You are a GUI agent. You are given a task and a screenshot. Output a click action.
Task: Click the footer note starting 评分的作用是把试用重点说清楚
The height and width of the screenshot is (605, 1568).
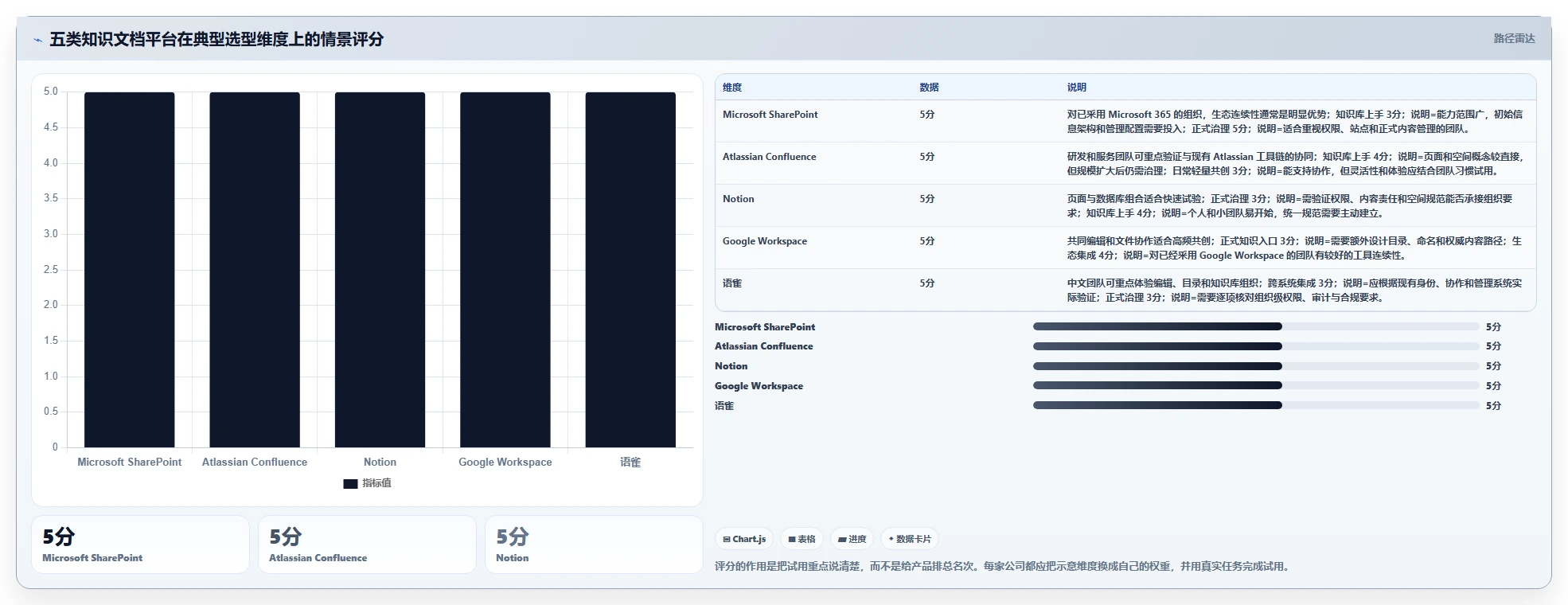tap(1001, 567)
